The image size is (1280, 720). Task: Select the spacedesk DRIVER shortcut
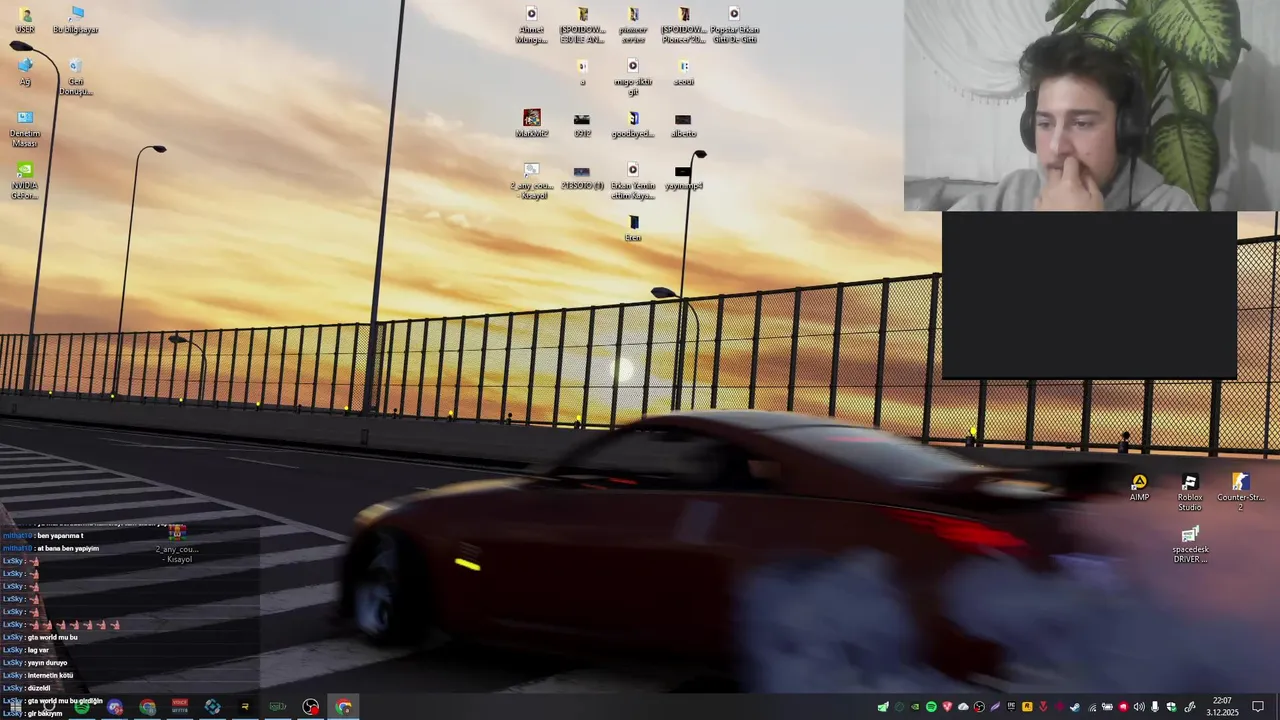1190,545
